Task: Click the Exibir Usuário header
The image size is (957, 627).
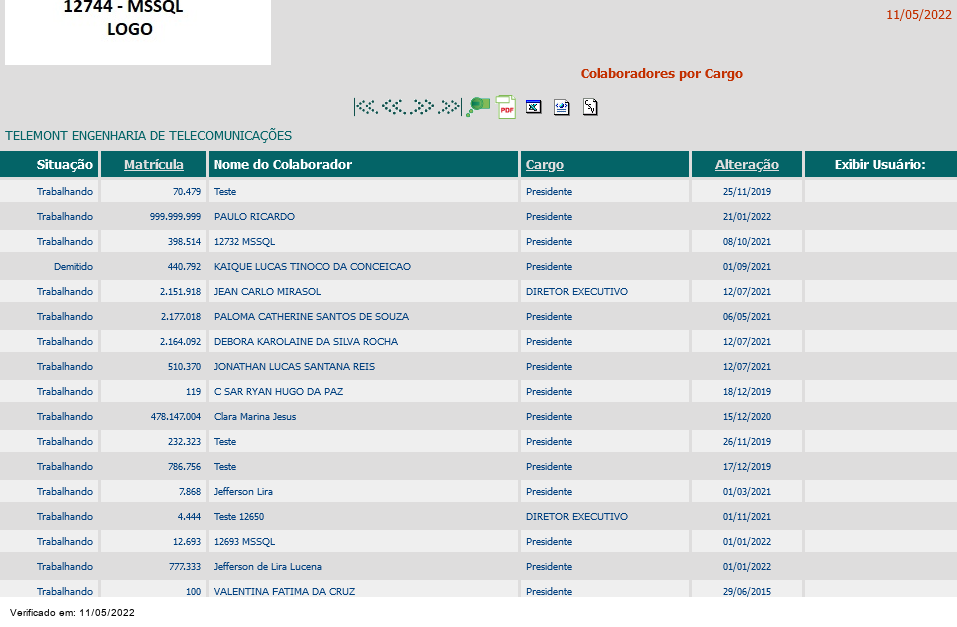Action: tap(880, 164)
